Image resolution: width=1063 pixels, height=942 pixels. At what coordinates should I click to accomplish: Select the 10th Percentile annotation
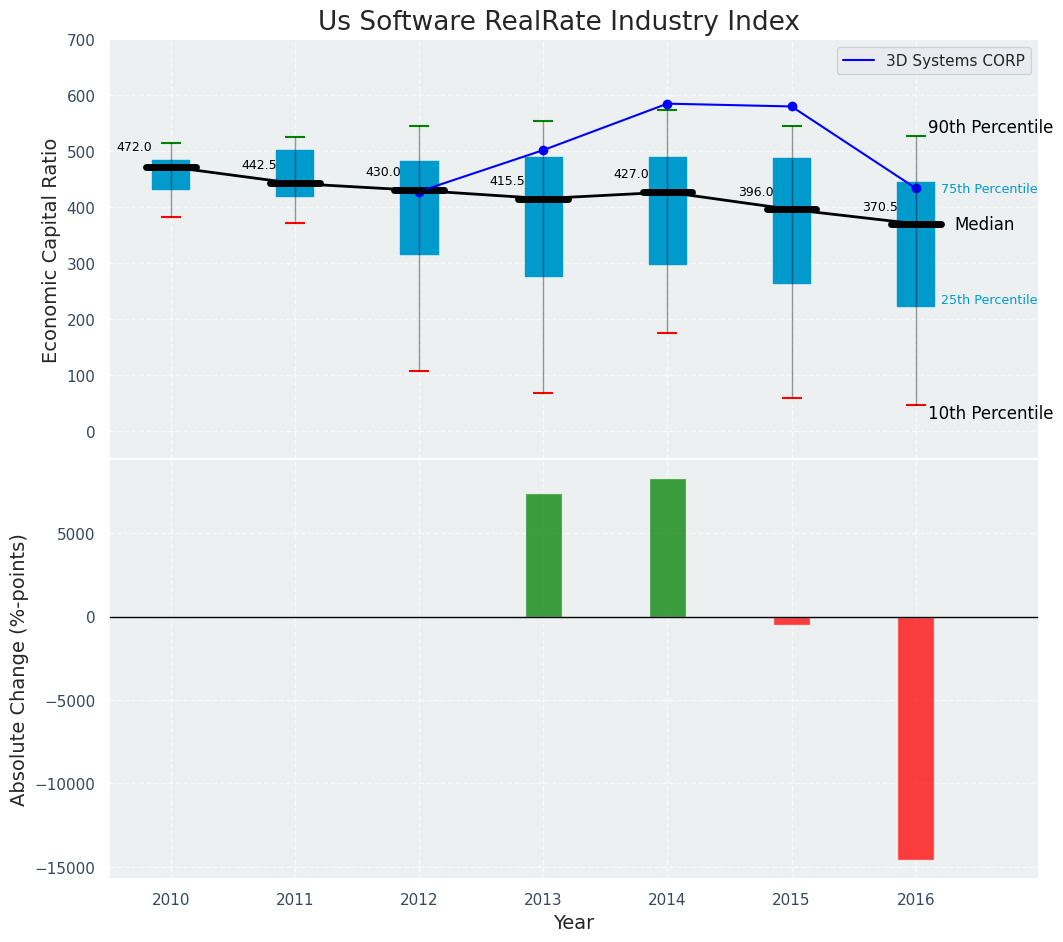pos(990,414)
